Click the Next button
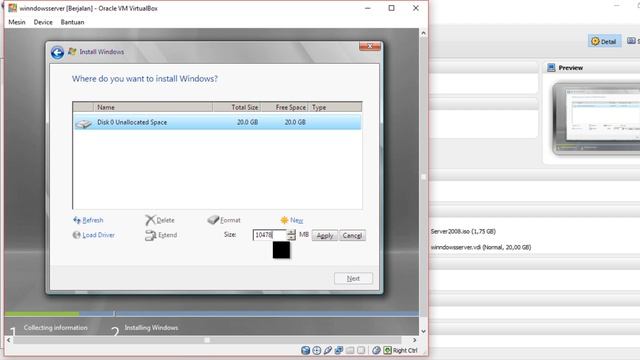 tap(353, 278)
